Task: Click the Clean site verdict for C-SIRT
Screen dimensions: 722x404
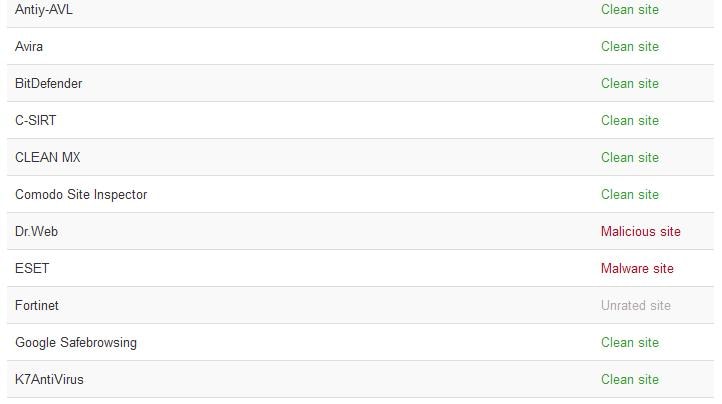Action: [x=629, y=121]
